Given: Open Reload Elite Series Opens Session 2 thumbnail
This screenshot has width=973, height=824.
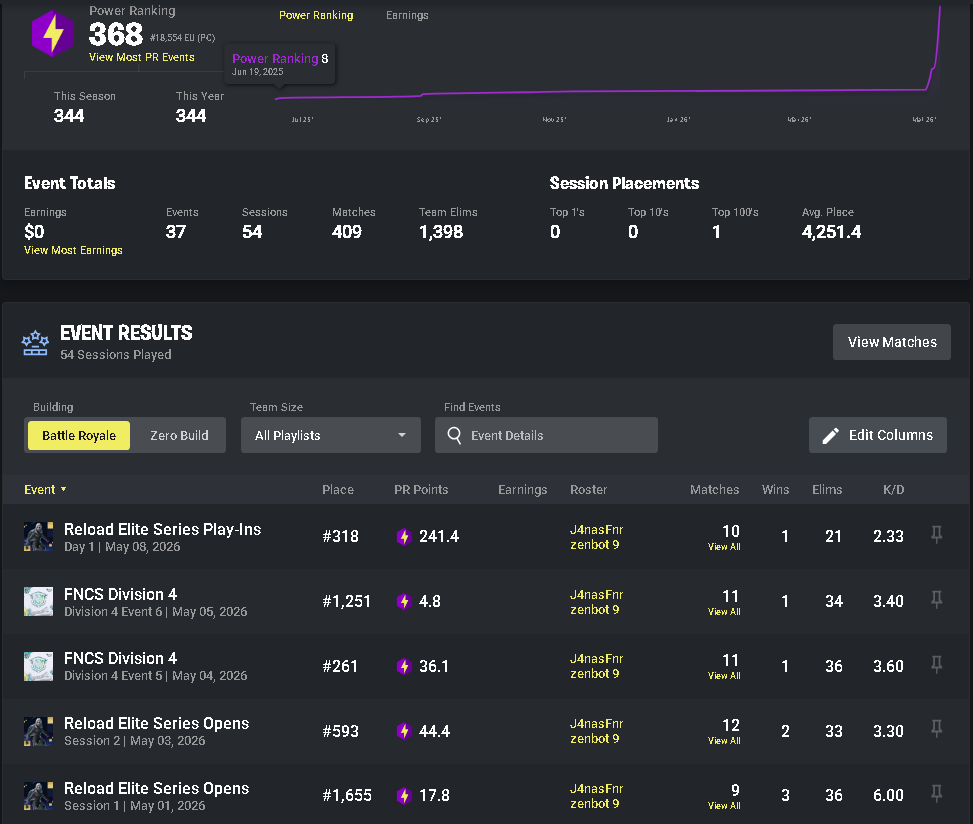Looking at the screenshot, I should click(38, 731).
